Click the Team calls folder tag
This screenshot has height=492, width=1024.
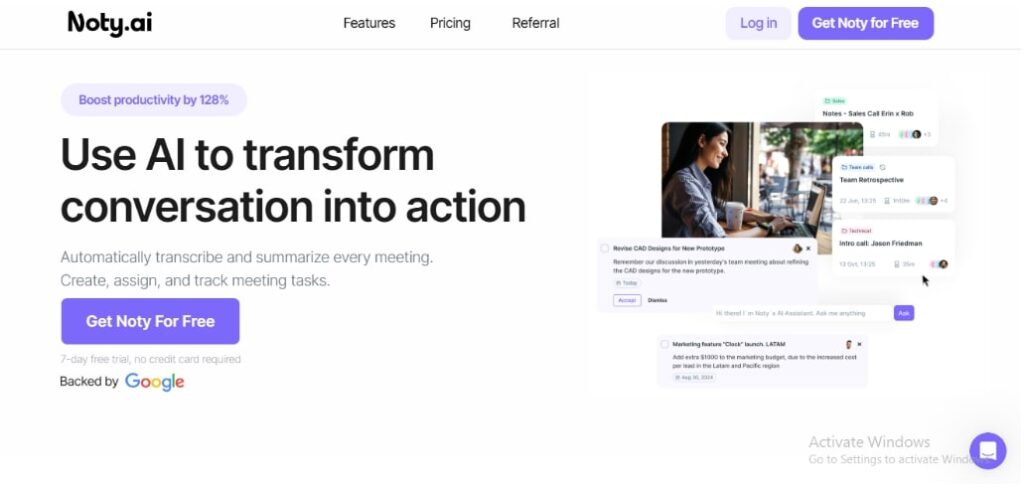(857, 167)
